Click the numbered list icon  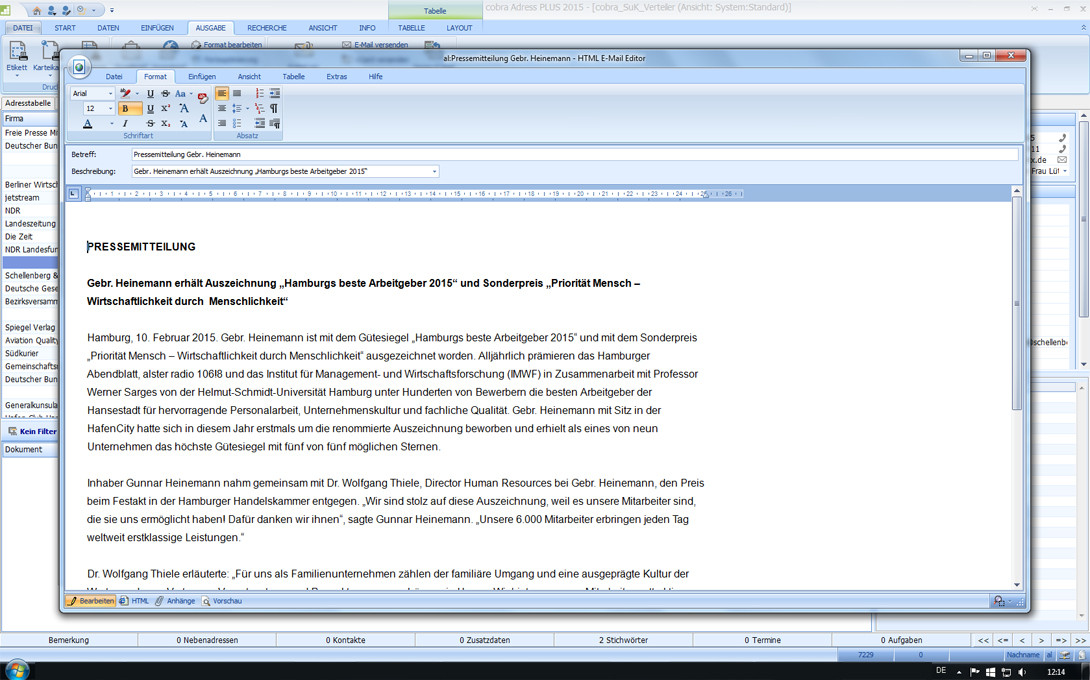click(x=259, y=94)
